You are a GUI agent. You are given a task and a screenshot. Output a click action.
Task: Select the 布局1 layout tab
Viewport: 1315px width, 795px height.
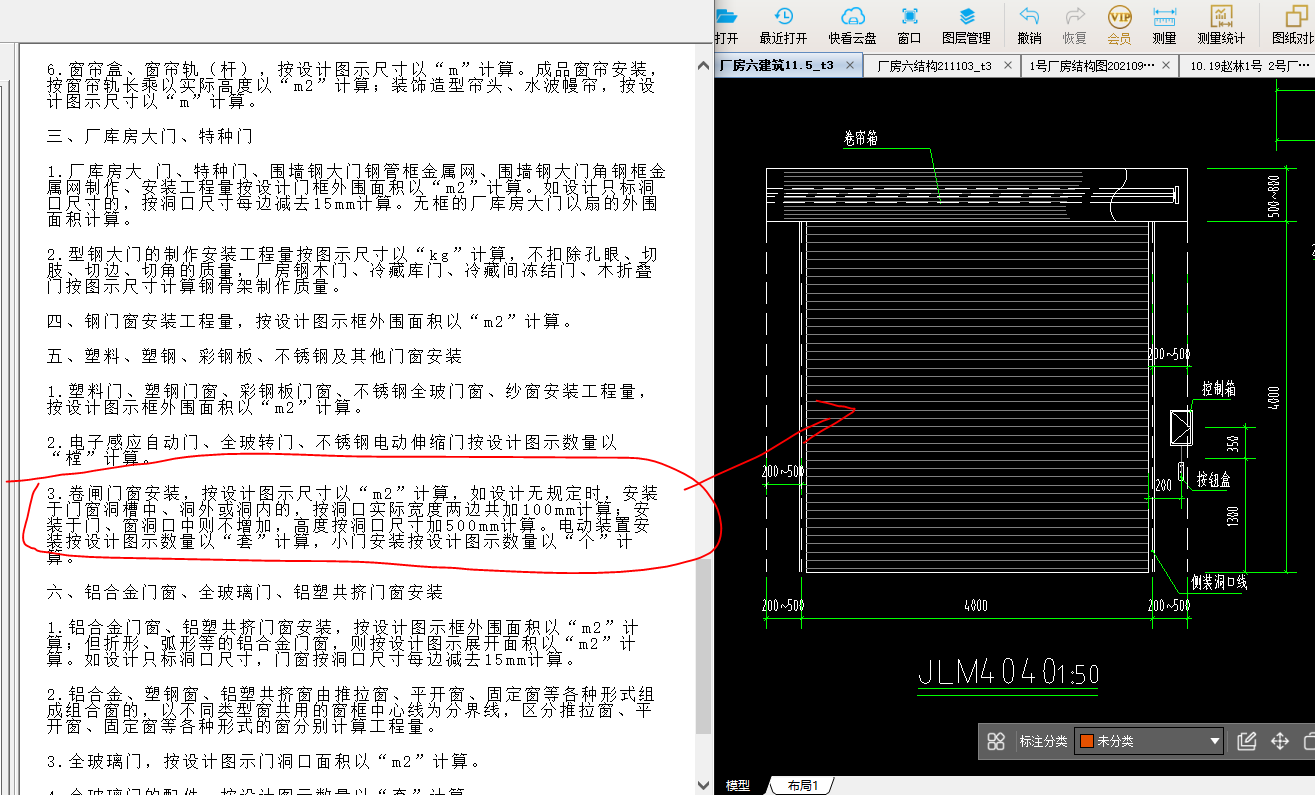tap(802, 786)
